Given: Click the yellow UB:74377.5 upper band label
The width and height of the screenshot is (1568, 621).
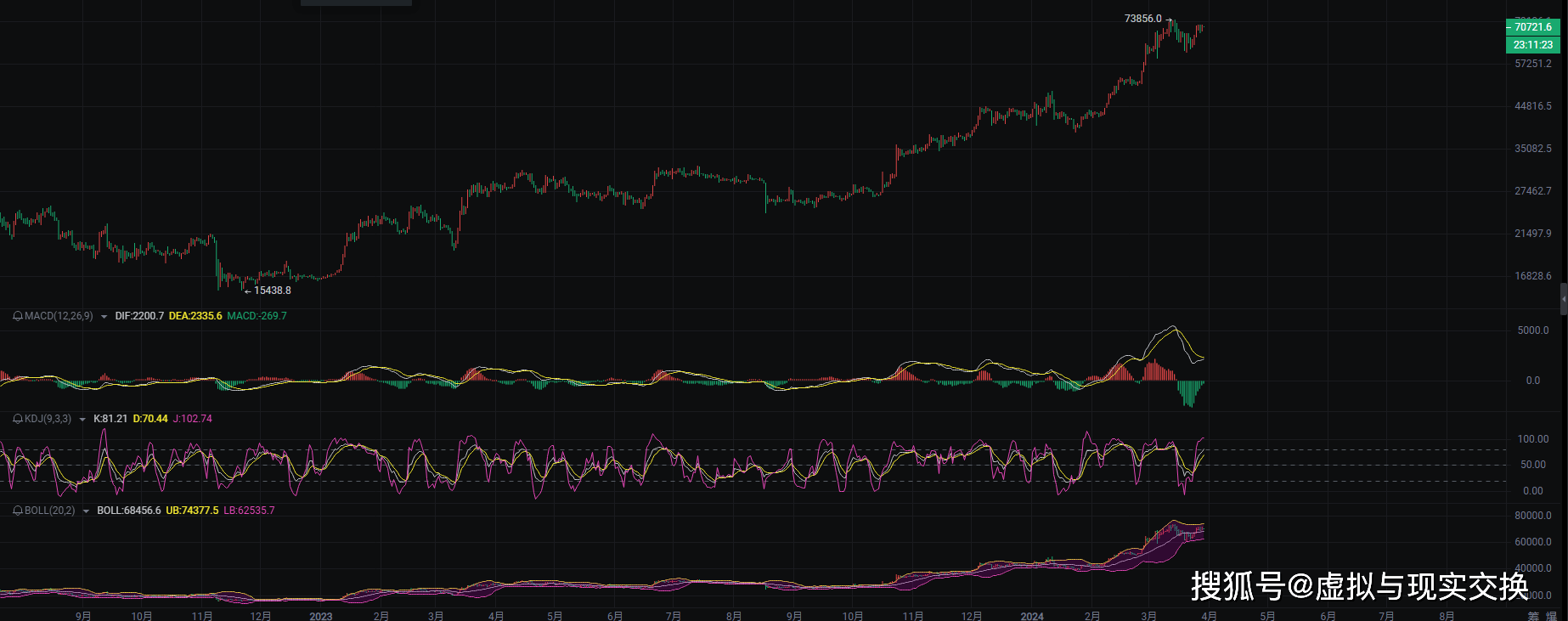Looking at the screenshot, I should pyautogui.click(x=192, y=511).
